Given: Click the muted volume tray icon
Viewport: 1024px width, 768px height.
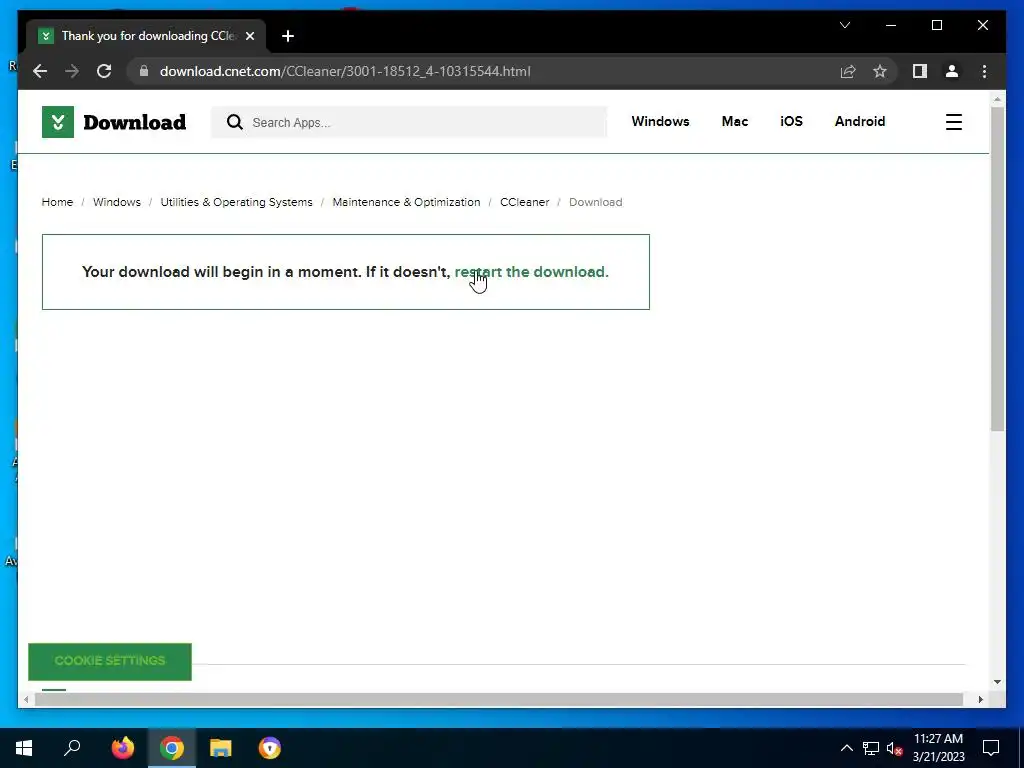Looking at the screenshot, I should [x=895, y=748].
